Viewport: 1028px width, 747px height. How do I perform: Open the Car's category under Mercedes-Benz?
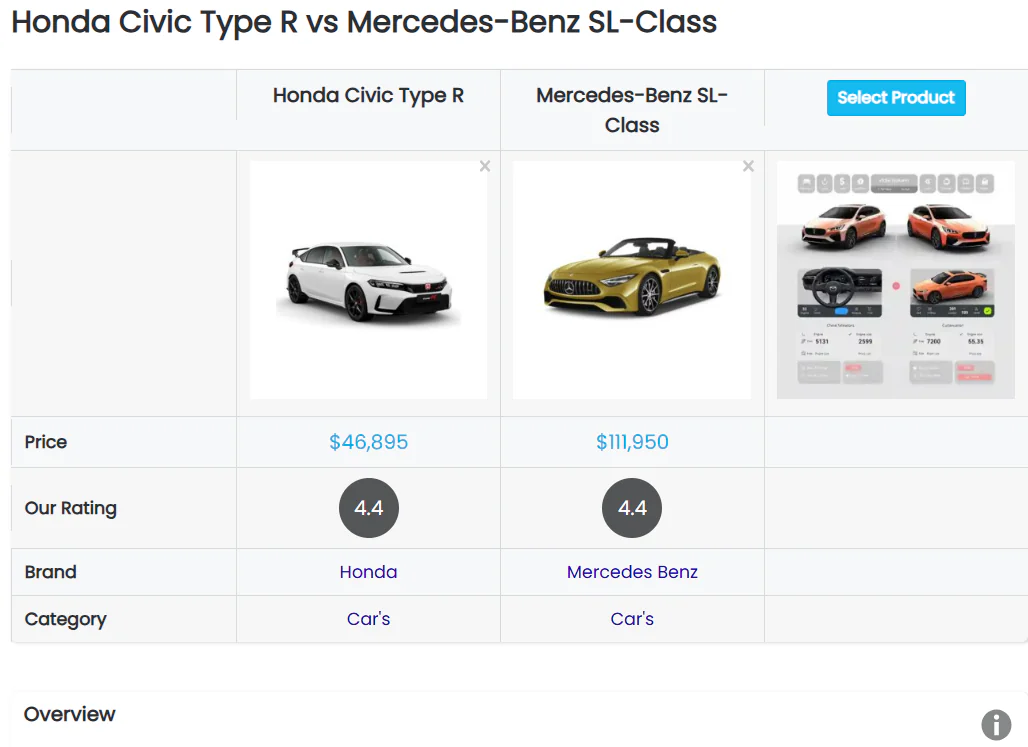632,619
